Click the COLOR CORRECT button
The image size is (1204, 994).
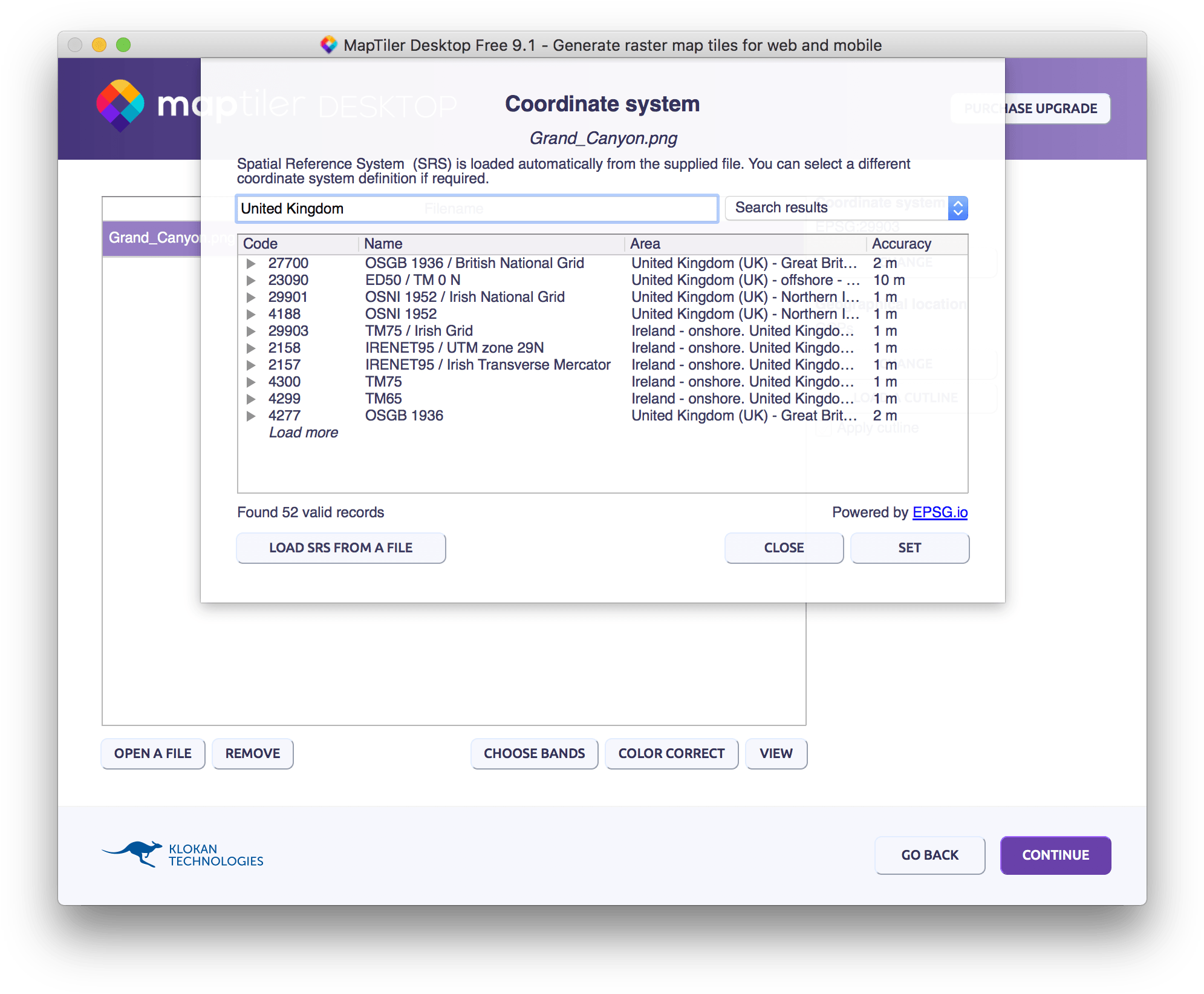coord(671,754)
